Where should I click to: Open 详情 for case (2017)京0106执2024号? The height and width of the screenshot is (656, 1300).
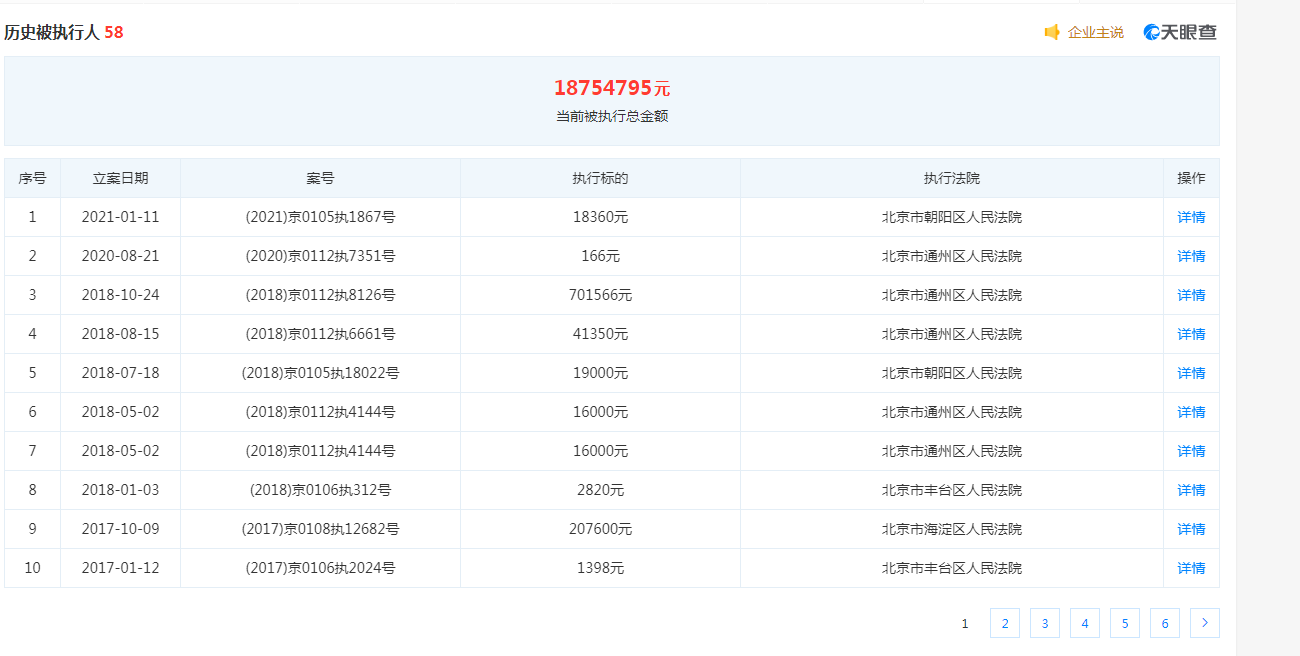(1191, 568)
